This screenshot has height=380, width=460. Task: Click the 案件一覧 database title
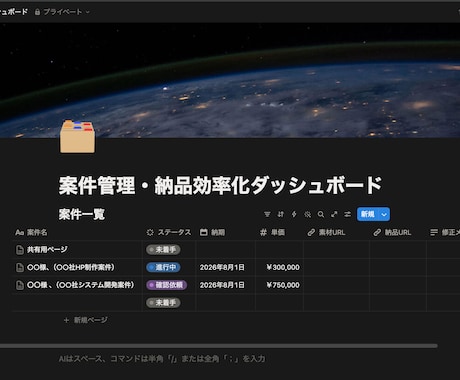(82, 214)
